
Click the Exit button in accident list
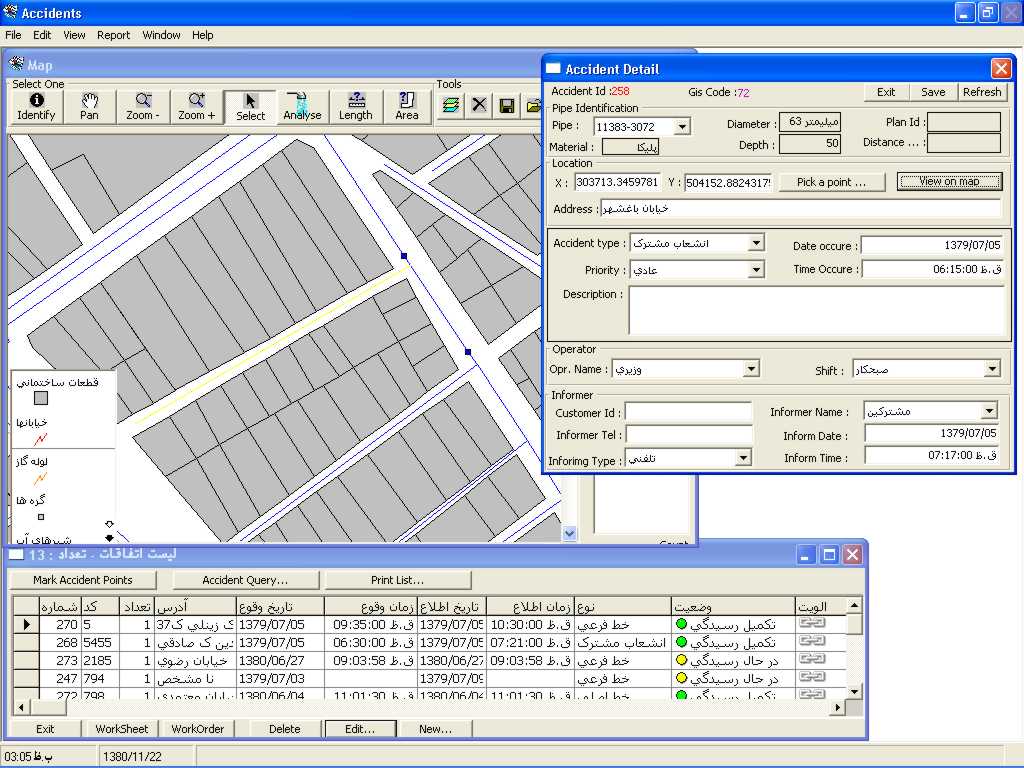point(45,729)
